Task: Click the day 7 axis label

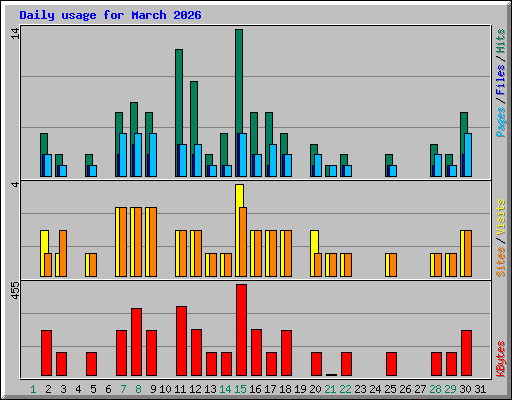Action: (x=123, y=389)
